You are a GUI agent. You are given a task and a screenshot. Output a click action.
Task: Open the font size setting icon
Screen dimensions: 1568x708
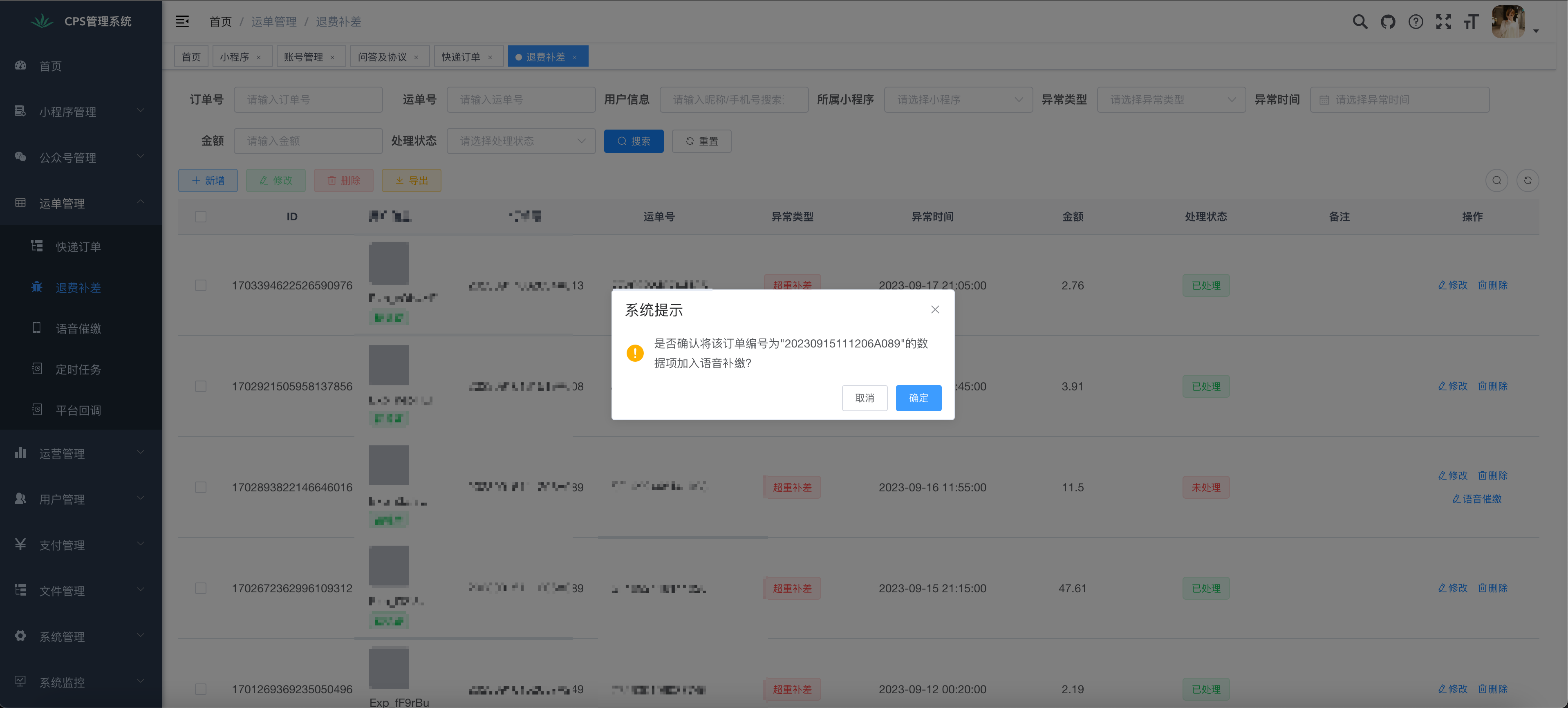point(1471,22)
